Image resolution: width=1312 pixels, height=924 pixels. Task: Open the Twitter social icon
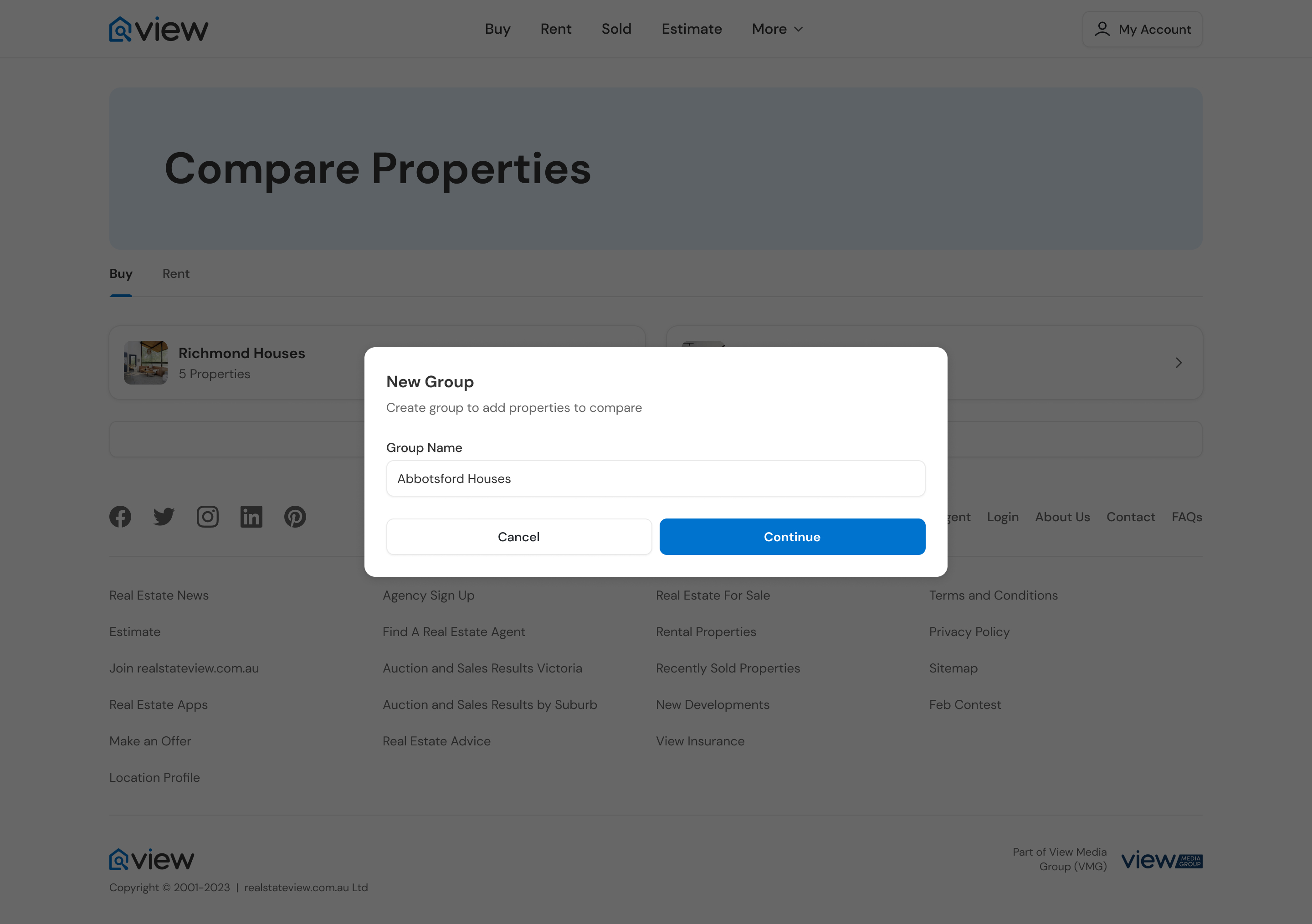pos(164,517)
